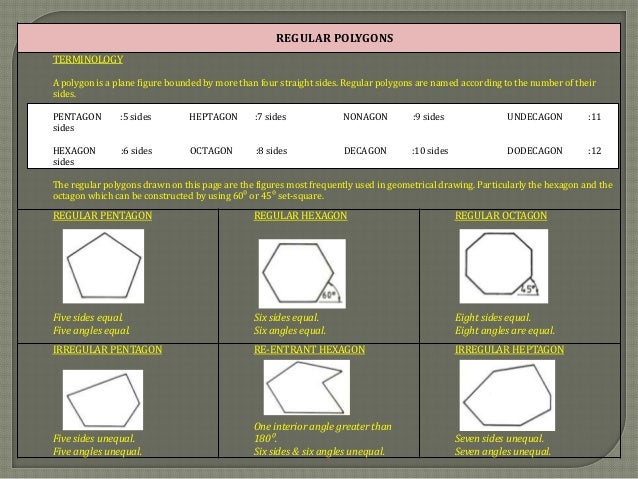638x479 pixels.
Task: Click the re-entrant hexagon figure
Action: click(307, 387)
